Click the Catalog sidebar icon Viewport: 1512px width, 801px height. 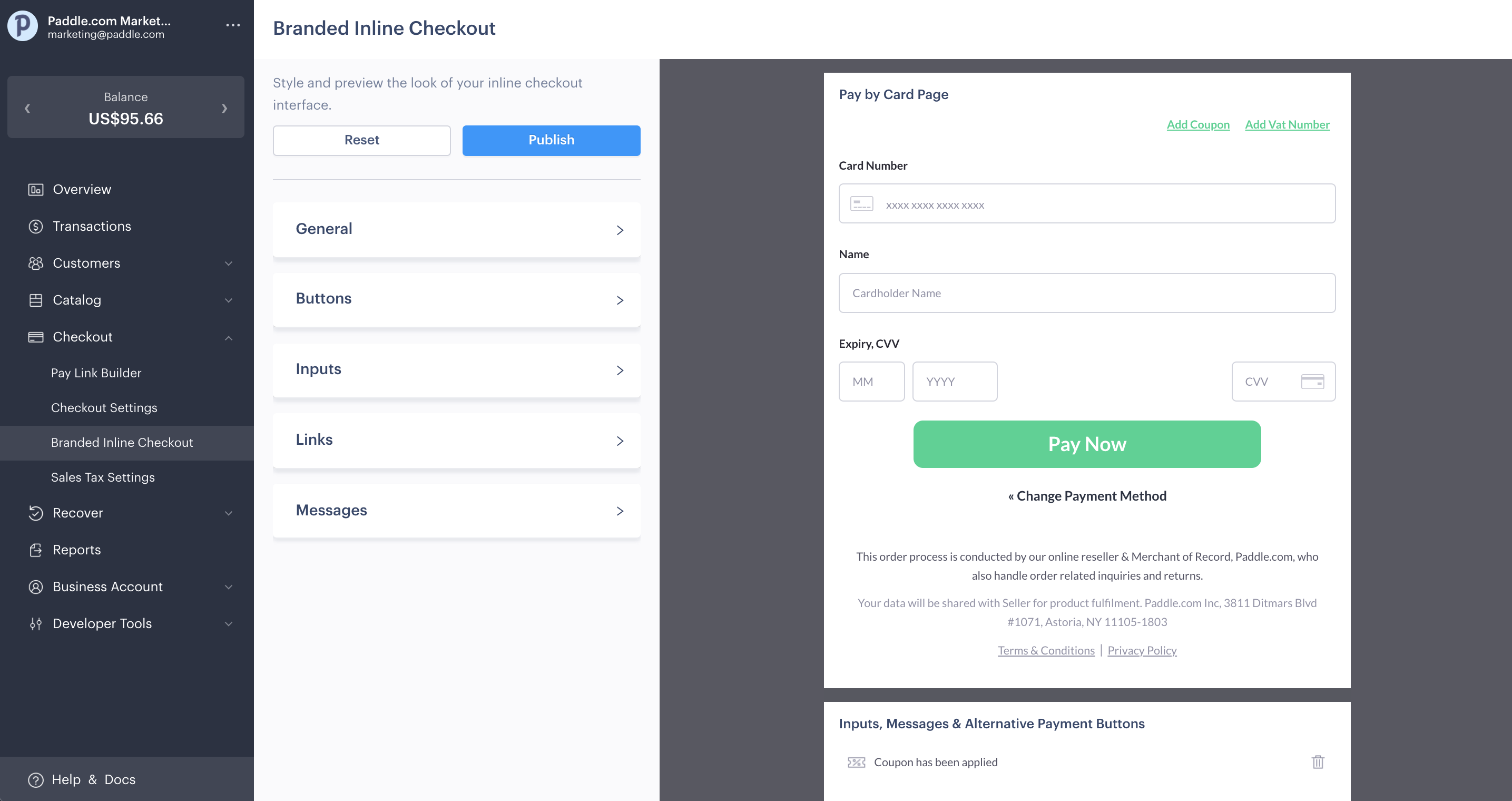pos(35,300)
